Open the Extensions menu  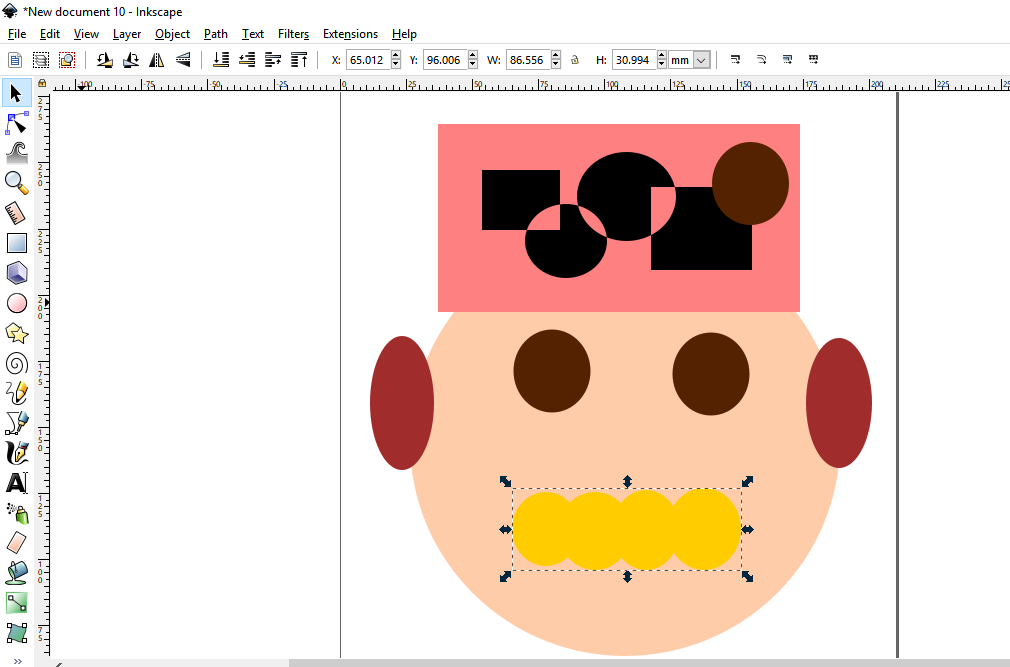click(350, 34)
